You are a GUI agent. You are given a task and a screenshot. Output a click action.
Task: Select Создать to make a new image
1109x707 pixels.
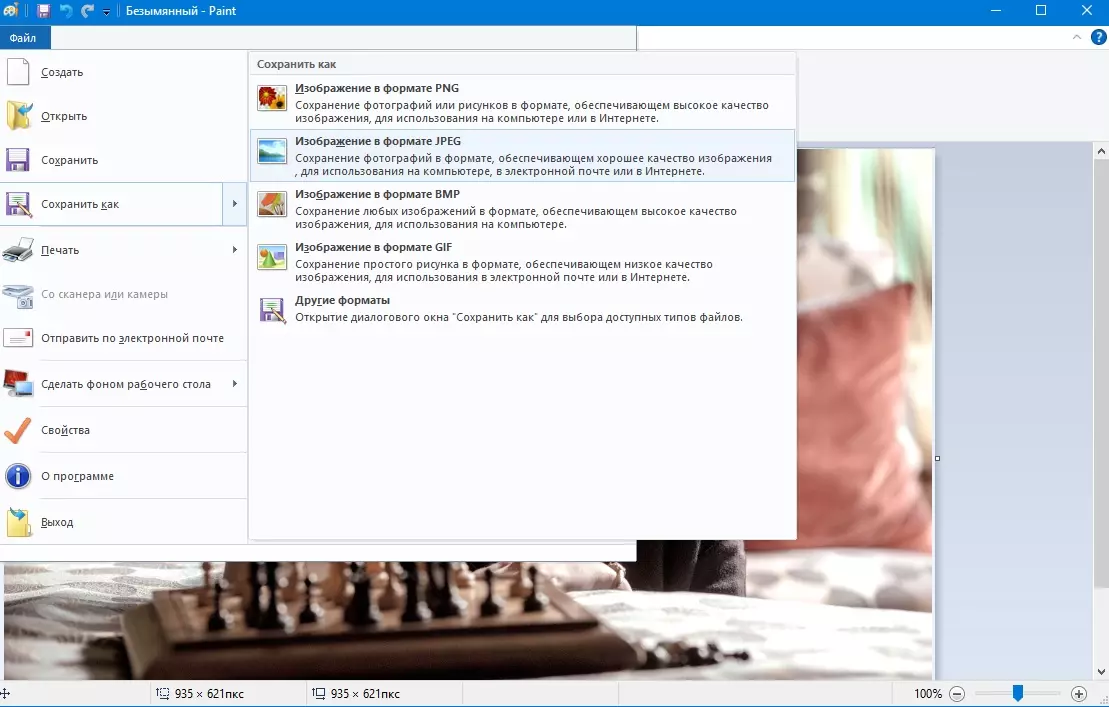point(62,72)
